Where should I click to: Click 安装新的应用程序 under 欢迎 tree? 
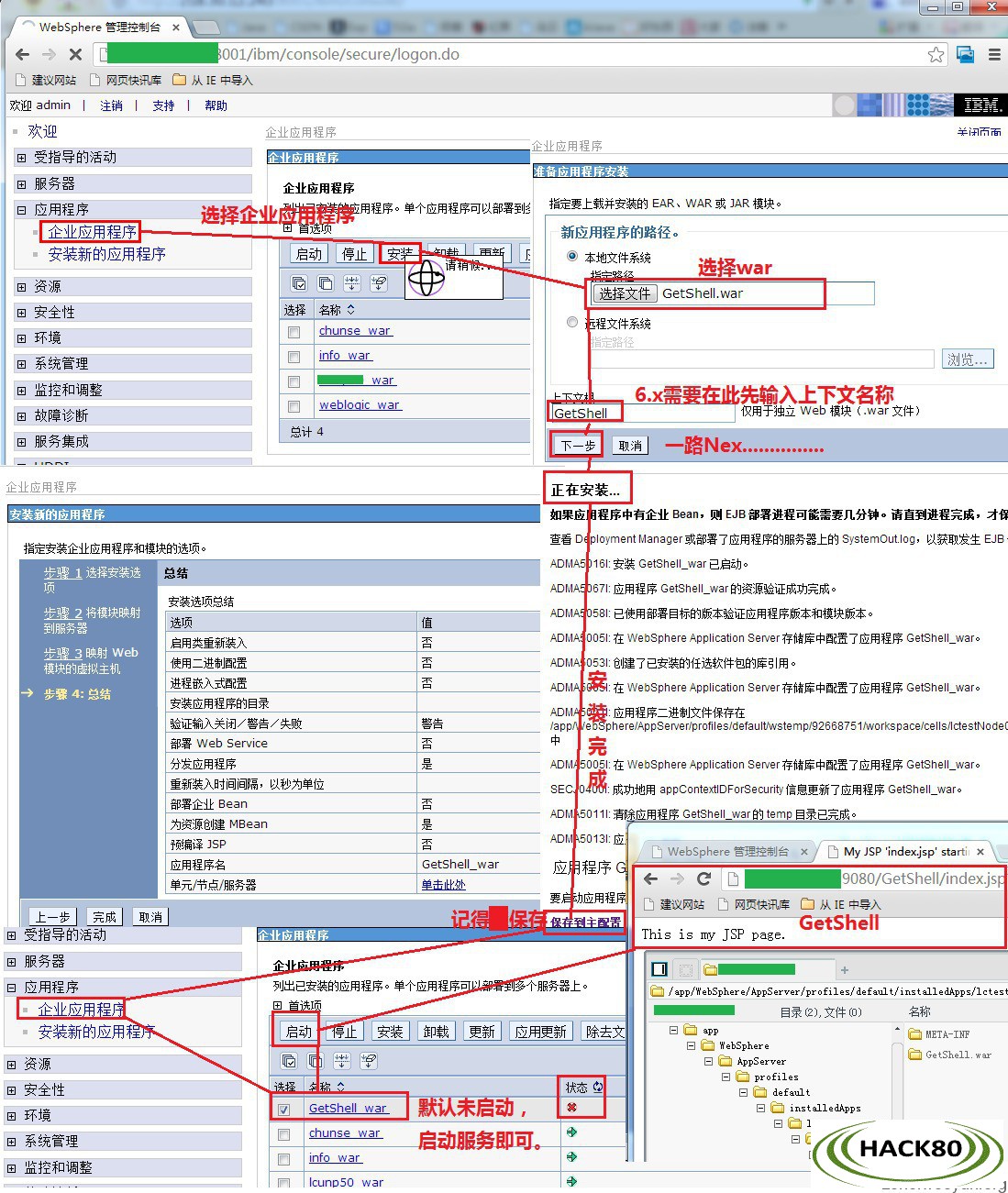[106, 254]
